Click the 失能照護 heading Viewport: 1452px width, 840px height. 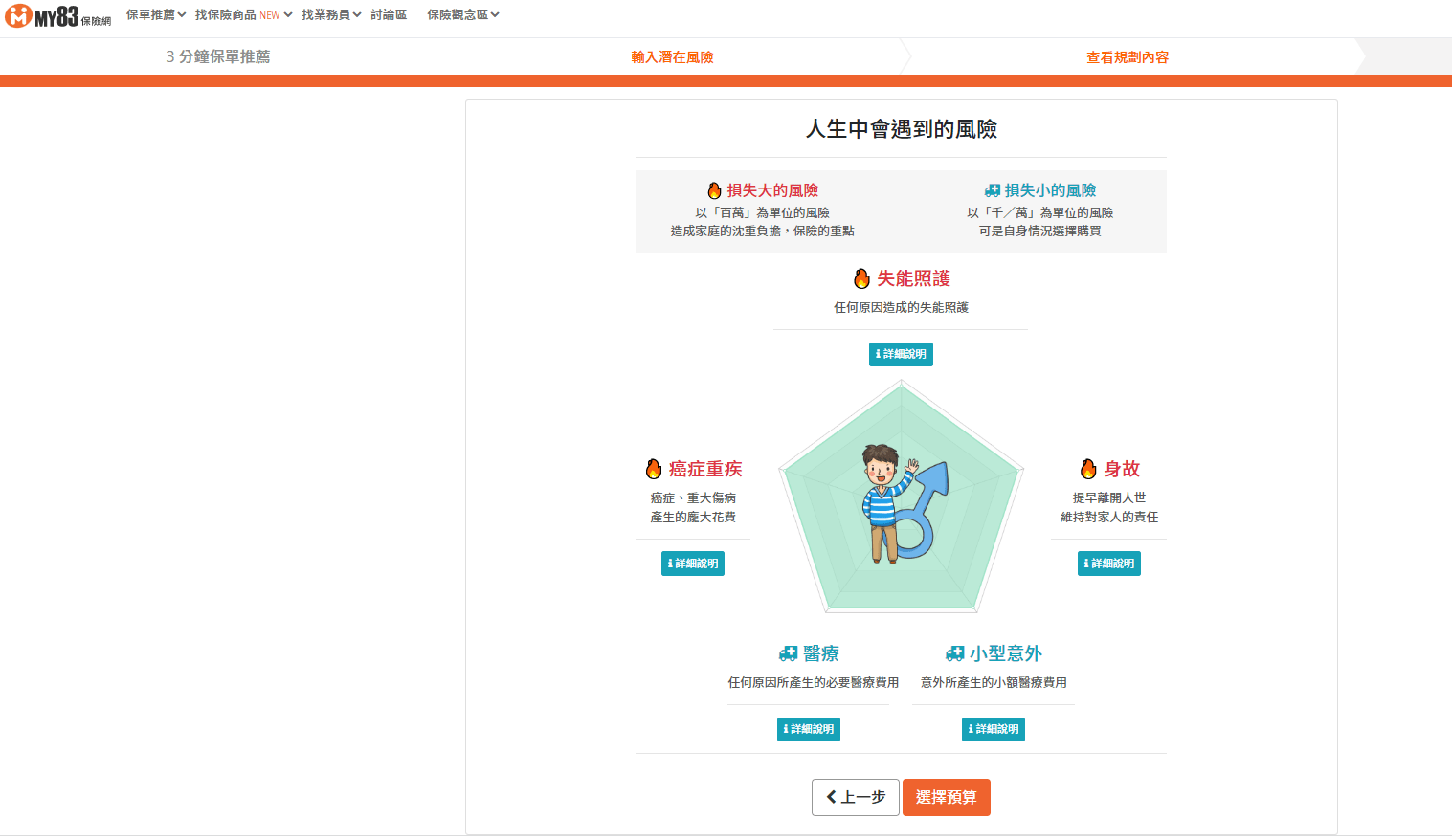[x=914, y=278]
